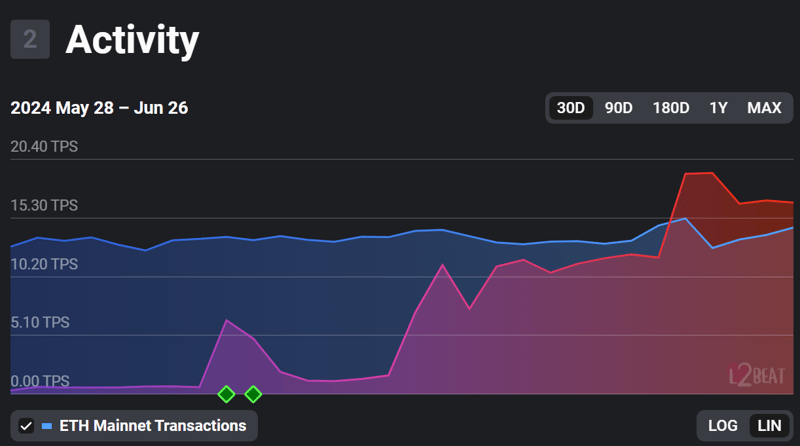Click the section number 2 badge
Viewport: 800px width, 446px height.
(x=30, y=39)
